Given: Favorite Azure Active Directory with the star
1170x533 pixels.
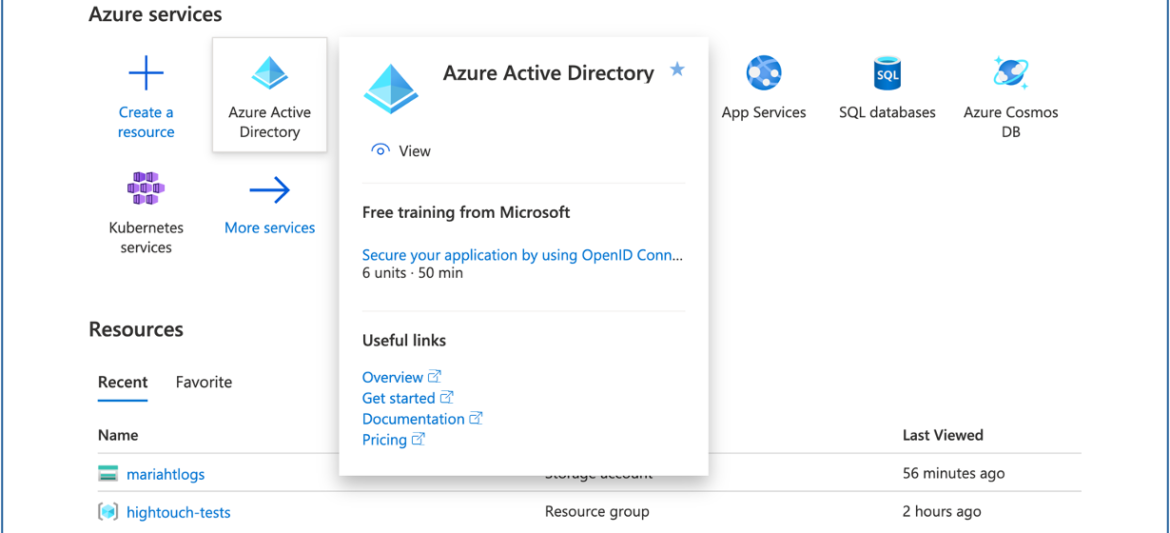Looking at the screenshot, I should coord(677,70).
